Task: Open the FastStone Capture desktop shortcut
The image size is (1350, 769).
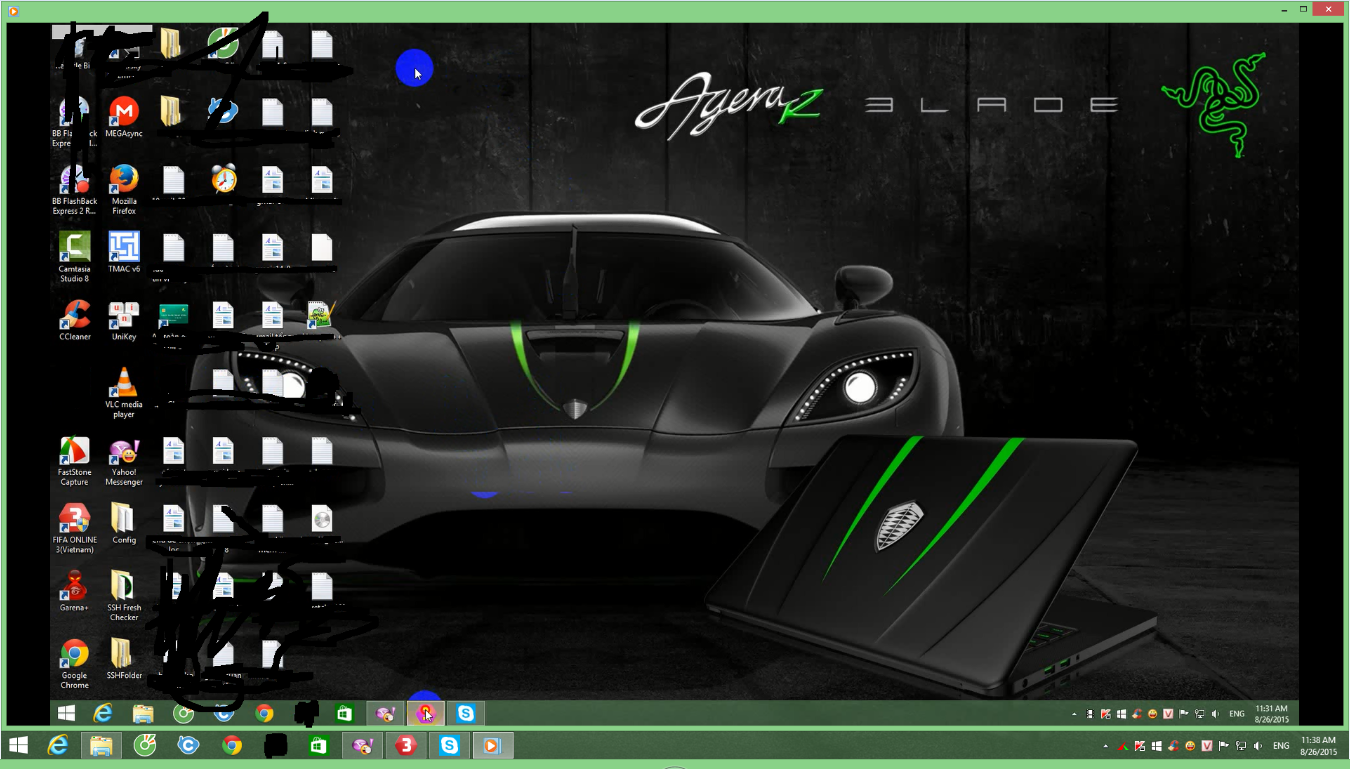Action: [74, 451]
